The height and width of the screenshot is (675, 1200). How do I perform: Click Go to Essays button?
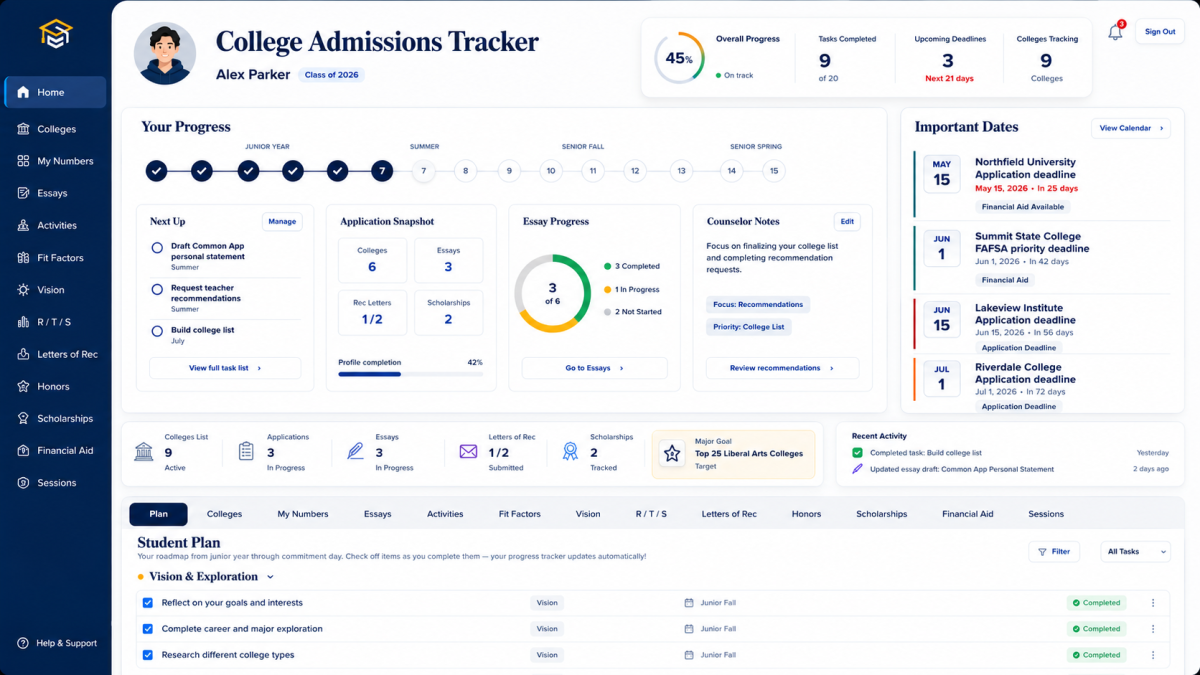pyautogui.click(x=594, y=368)
